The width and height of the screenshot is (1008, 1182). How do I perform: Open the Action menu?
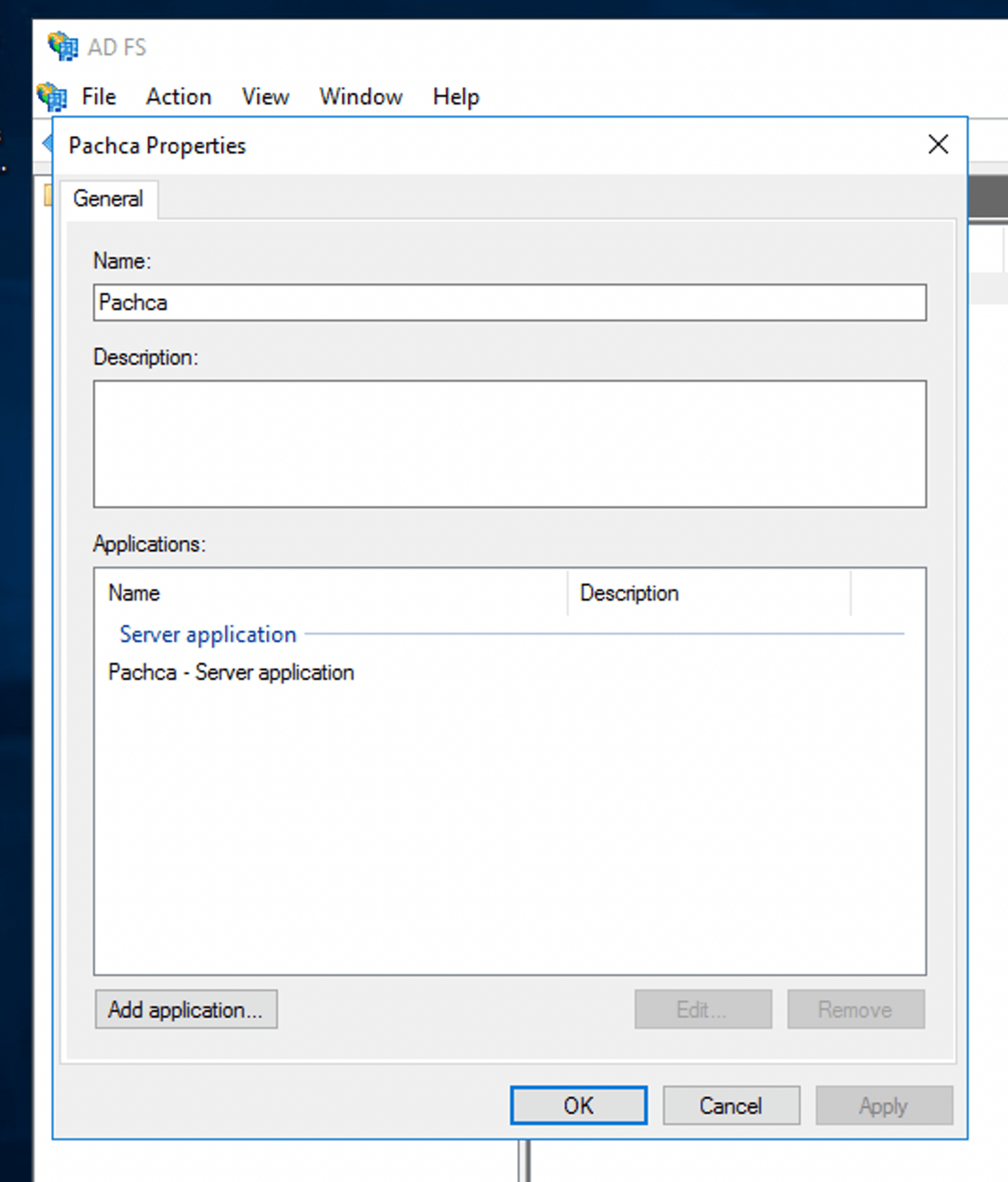click(178, 96)
